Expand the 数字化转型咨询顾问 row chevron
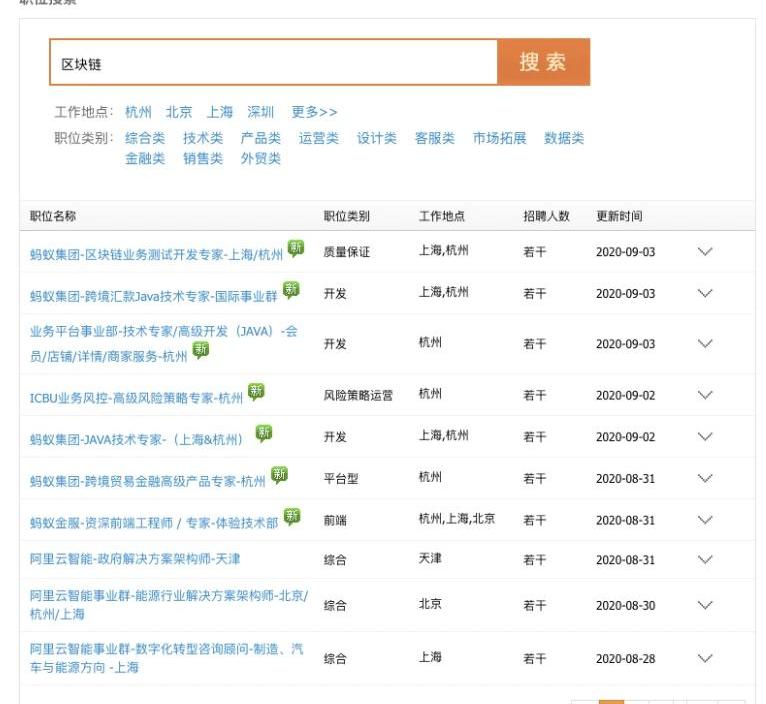Viewport: 766px width, 704px height. [x=704, y=659]
